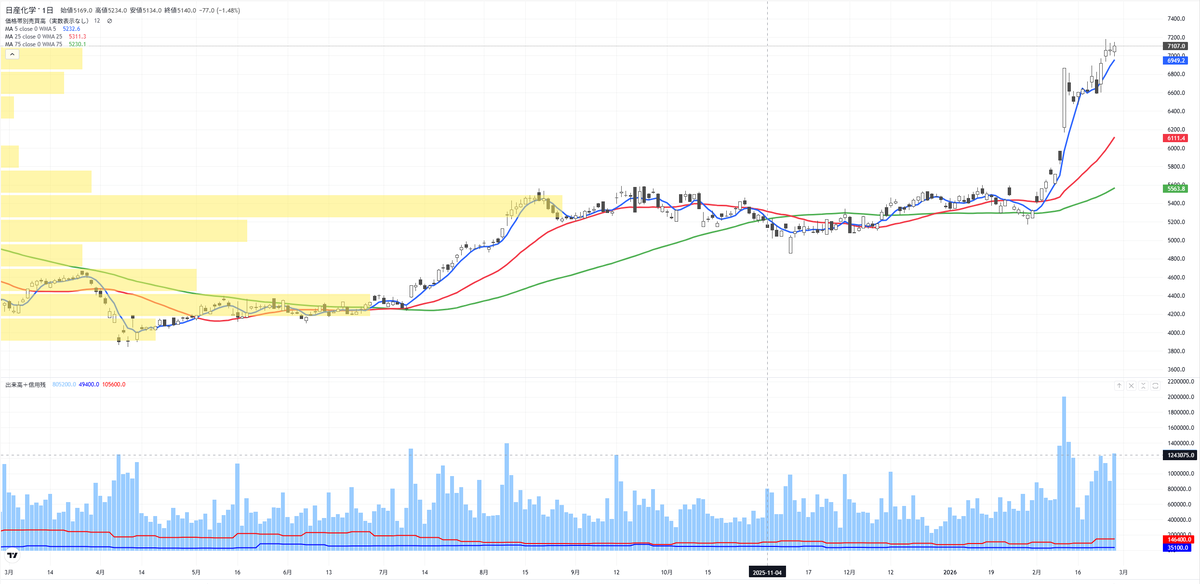The height and width of the screenshot is (584, 1200).
Task: Click the TradingView logo at bottom left
Action: 13,555
